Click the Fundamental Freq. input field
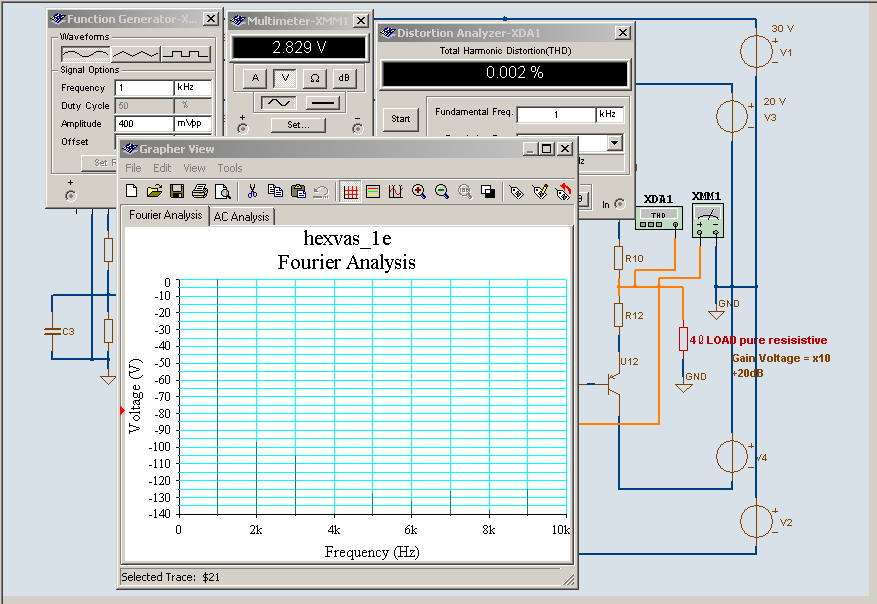The width and height of the screenshot is (877, 604). [556, 115]
